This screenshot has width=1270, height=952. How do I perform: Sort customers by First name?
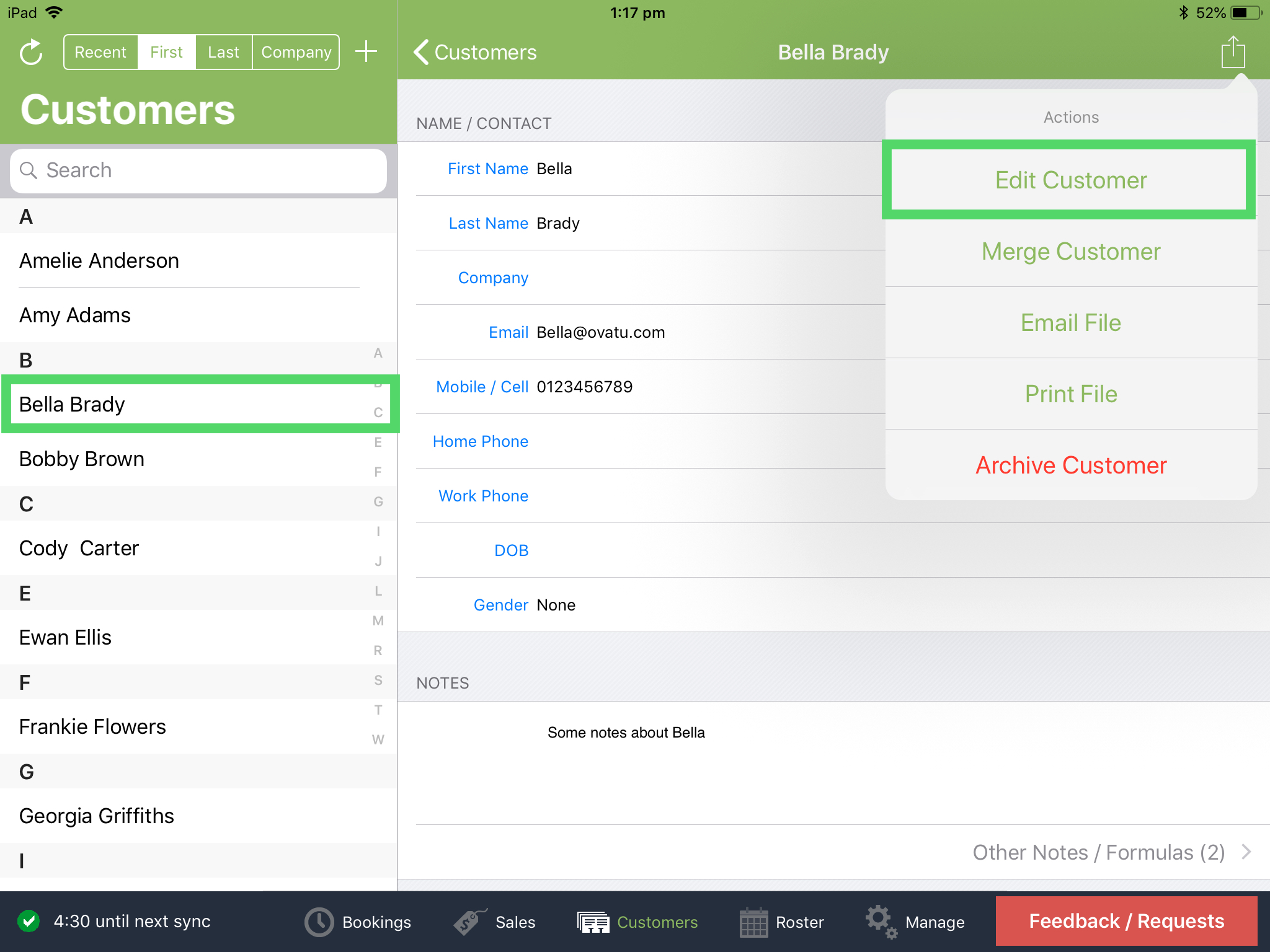click(x=166, y=52)
